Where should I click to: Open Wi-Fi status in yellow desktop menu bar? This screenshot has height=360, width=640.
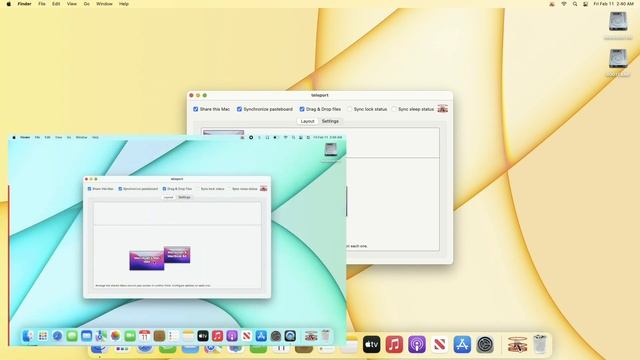[x=564, y=4]
